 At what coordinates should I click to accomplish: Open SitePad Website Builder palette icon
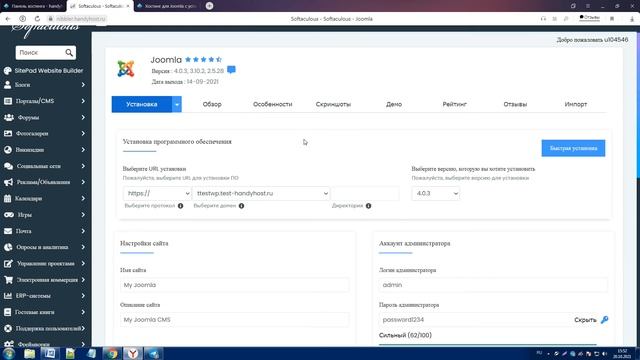point(8,71)
